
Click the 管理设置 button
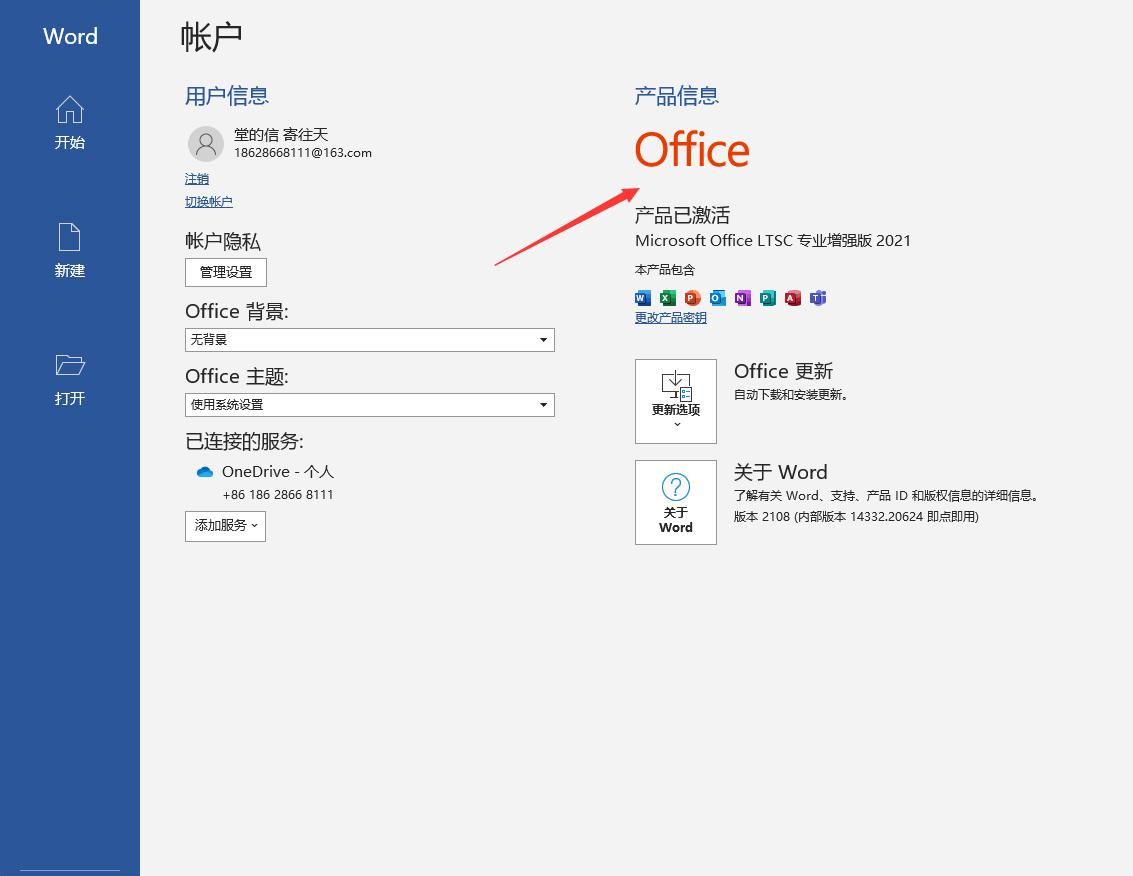pyautogui.click(x=225, y=272)
